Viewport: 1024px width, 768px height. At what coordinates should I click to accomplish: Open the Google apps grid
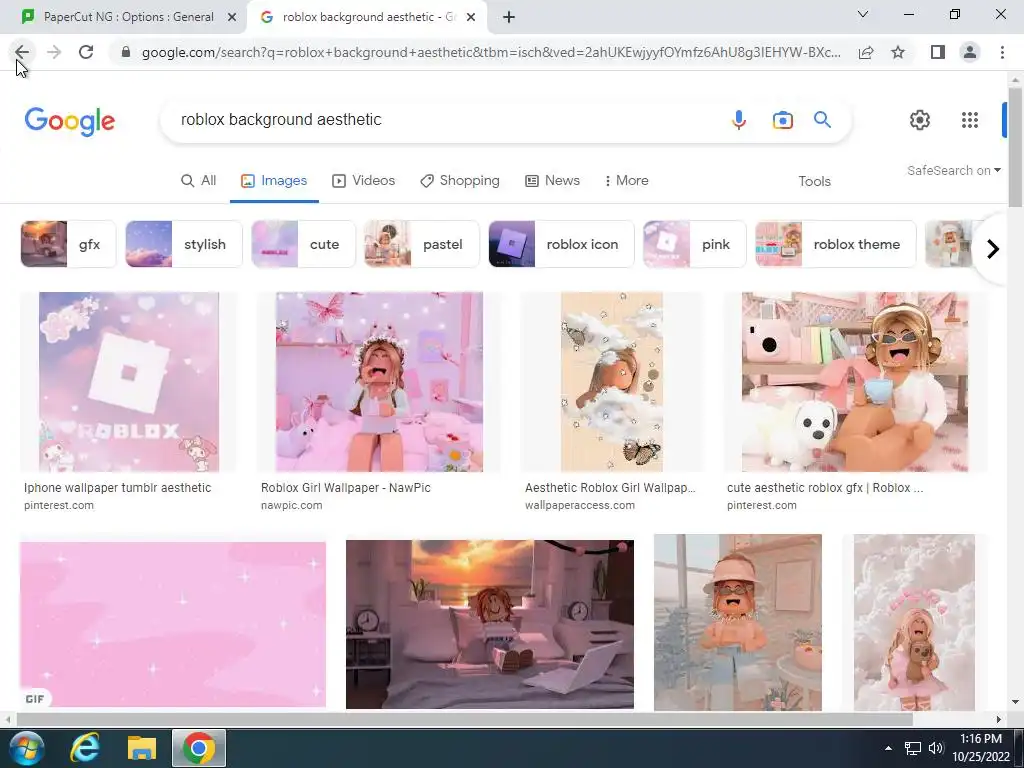point(970,120)
